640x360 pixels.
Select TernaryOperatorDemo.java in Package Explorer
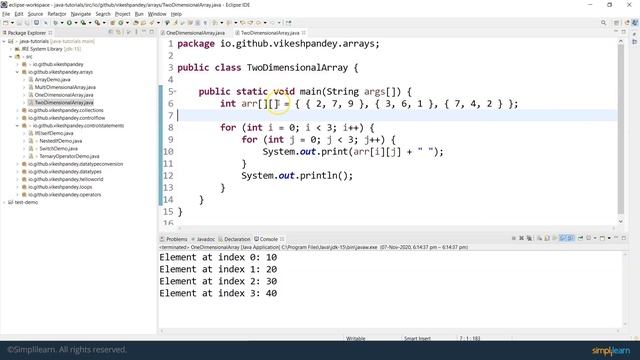pyautogui.click(x=69, y=156)
